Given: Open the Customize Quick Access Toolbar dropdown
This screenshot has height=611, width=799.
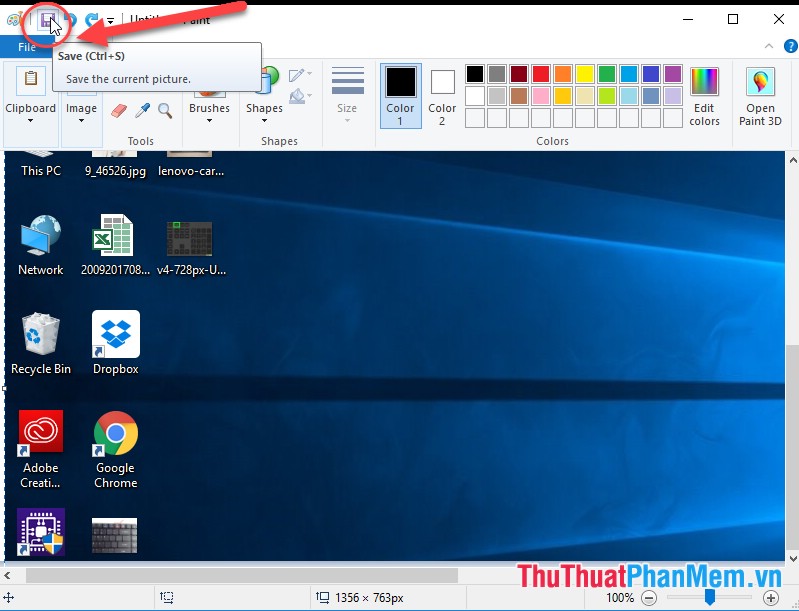Looking at the screenshot, I should [110, 21].
